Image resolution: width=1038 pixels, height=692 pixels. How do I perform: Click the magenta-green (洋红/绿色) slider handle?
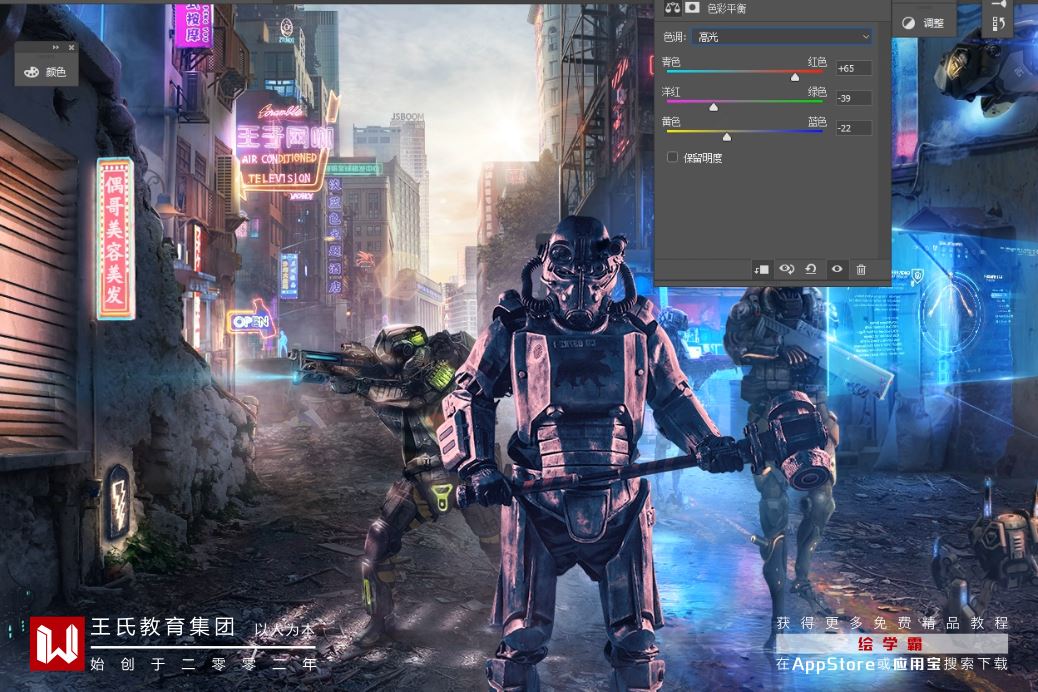click(713, 107)
